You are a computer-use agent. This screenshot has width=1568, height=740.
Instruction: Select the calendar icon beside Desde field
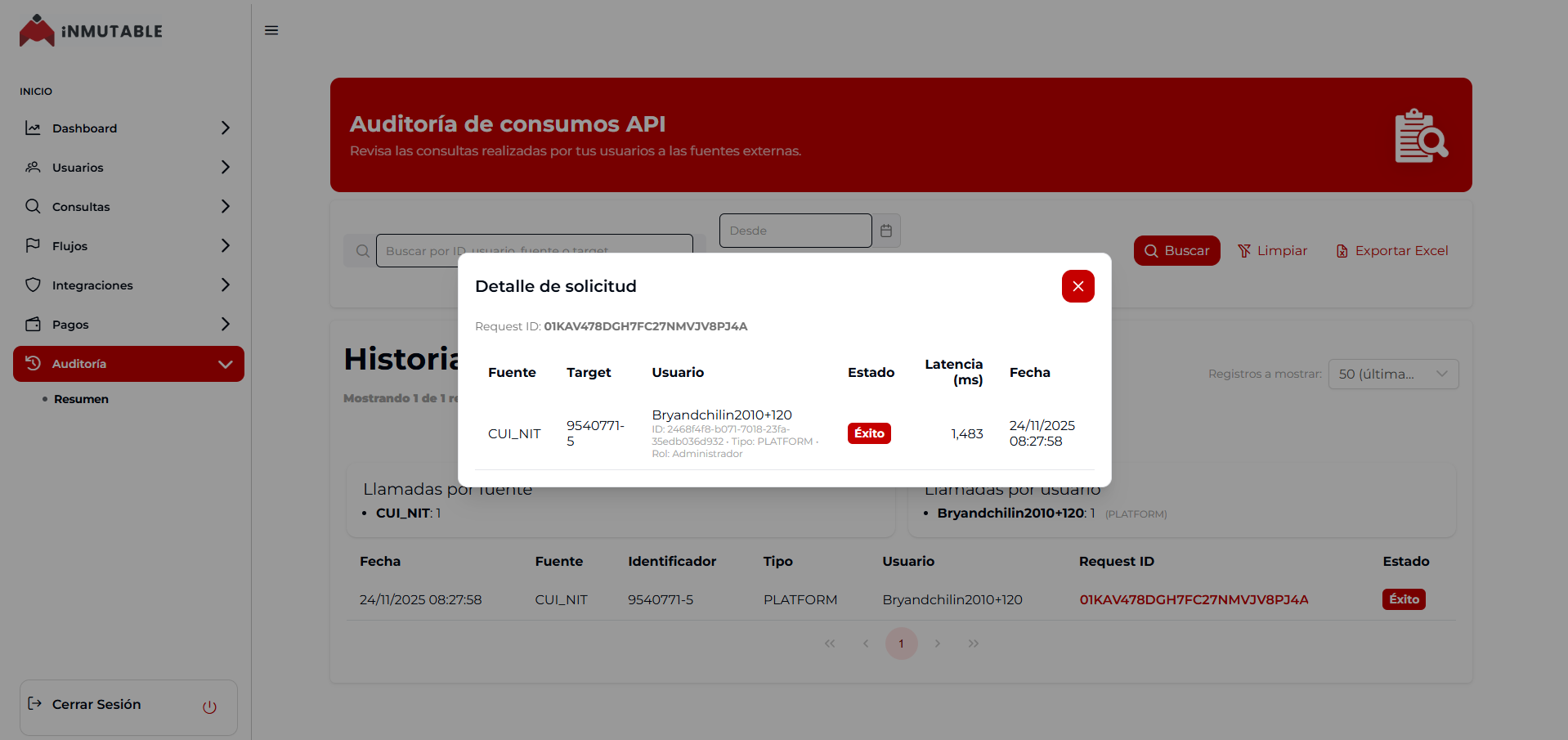(886, 231)
